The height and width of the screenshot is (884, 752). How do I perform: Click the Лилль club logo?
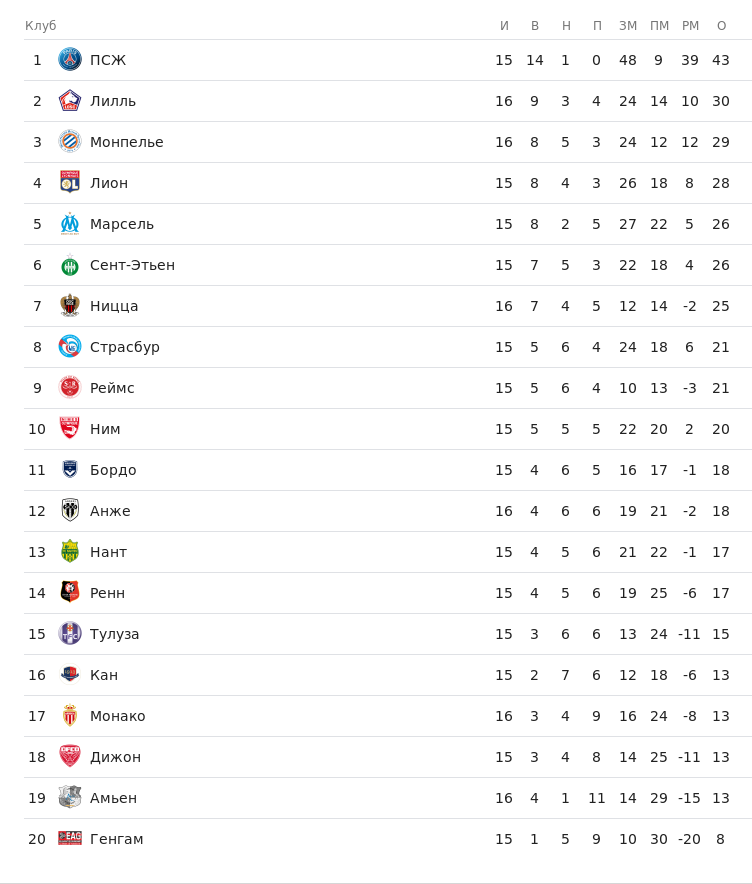pos(70,101)
